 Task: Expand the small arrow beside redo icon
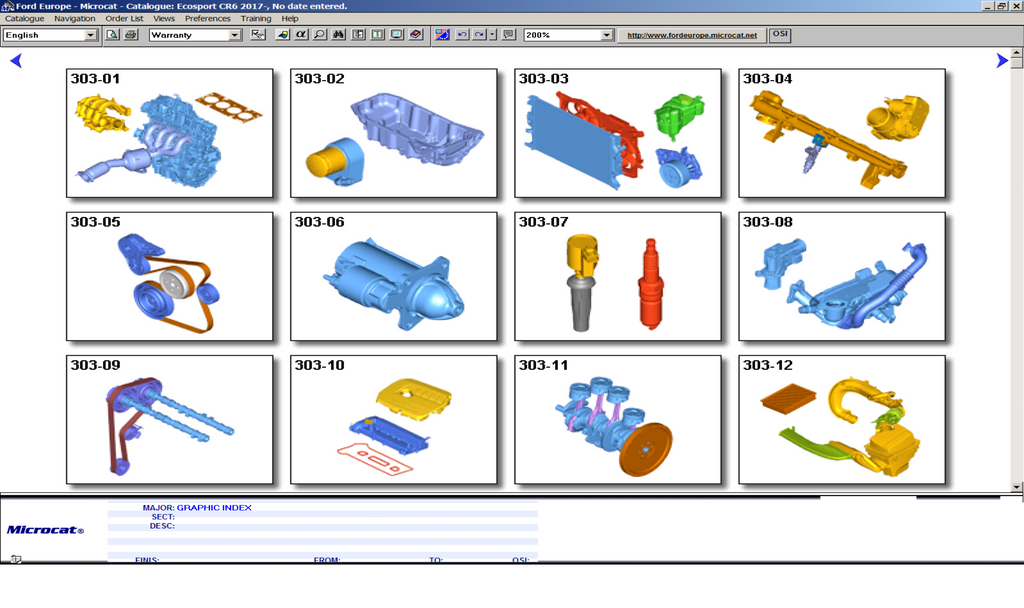tap(492, 35)
